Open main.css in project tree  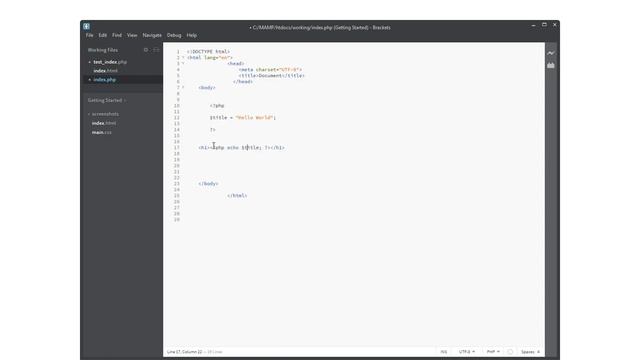pos(101,133)
